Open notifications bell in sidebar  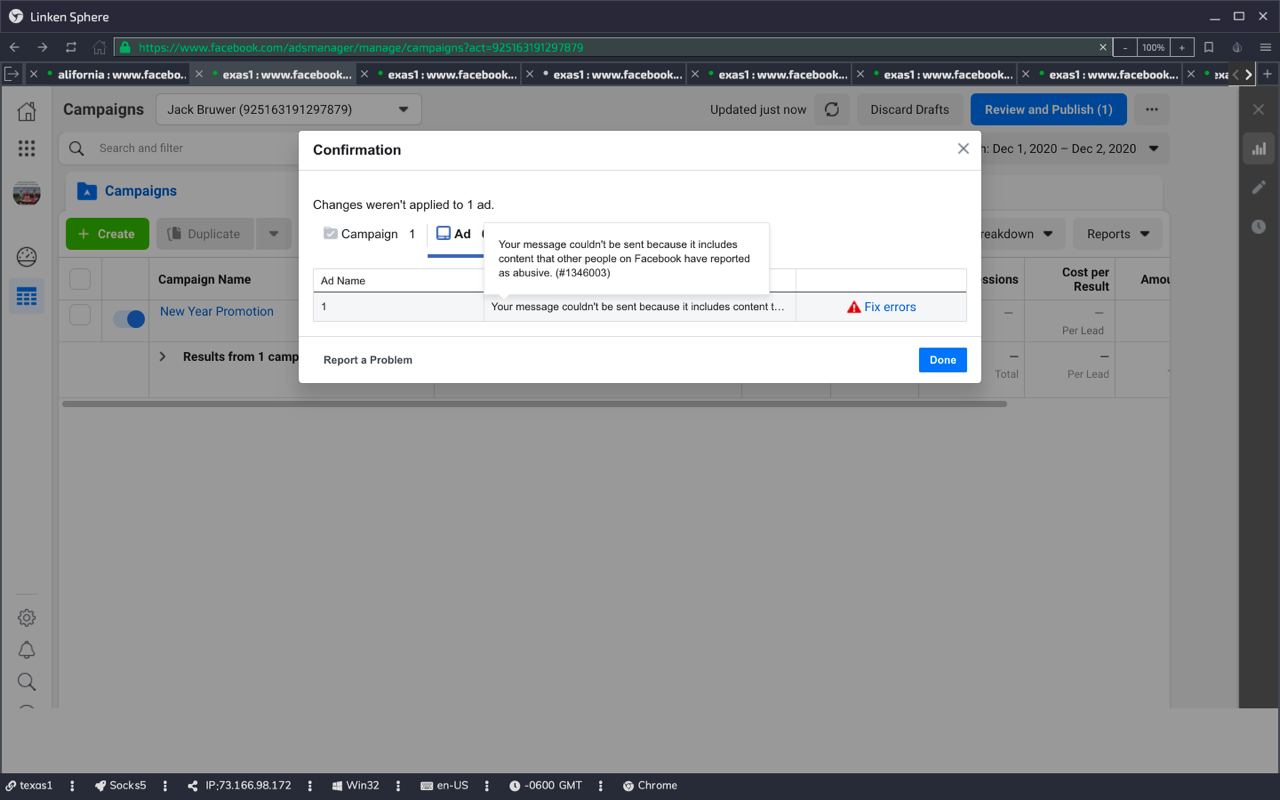(27, 650)
